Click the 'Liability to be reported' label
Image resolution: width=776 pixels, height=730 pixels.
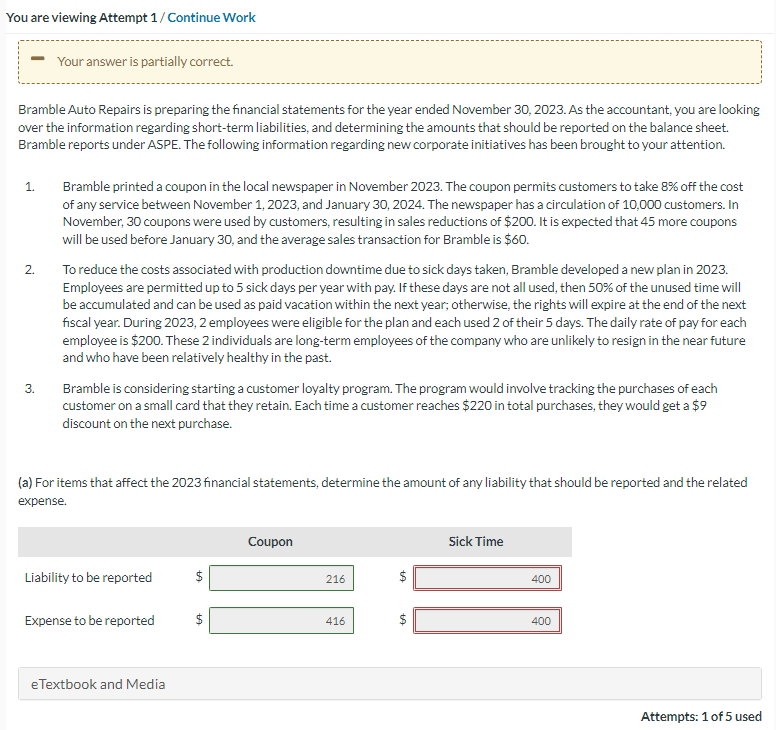pyautogui.click(x=88, y=578)
